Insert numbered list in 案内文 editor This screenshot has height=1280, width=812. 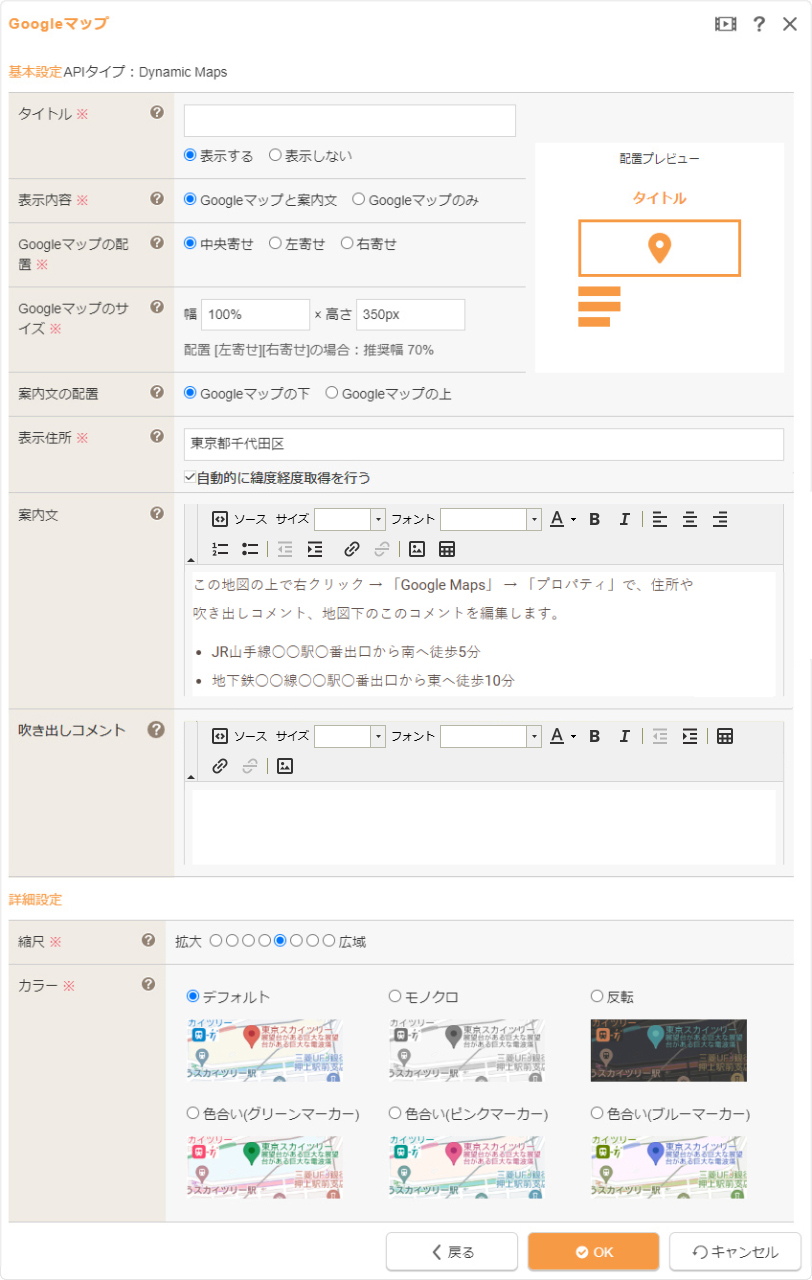(221, 549)
